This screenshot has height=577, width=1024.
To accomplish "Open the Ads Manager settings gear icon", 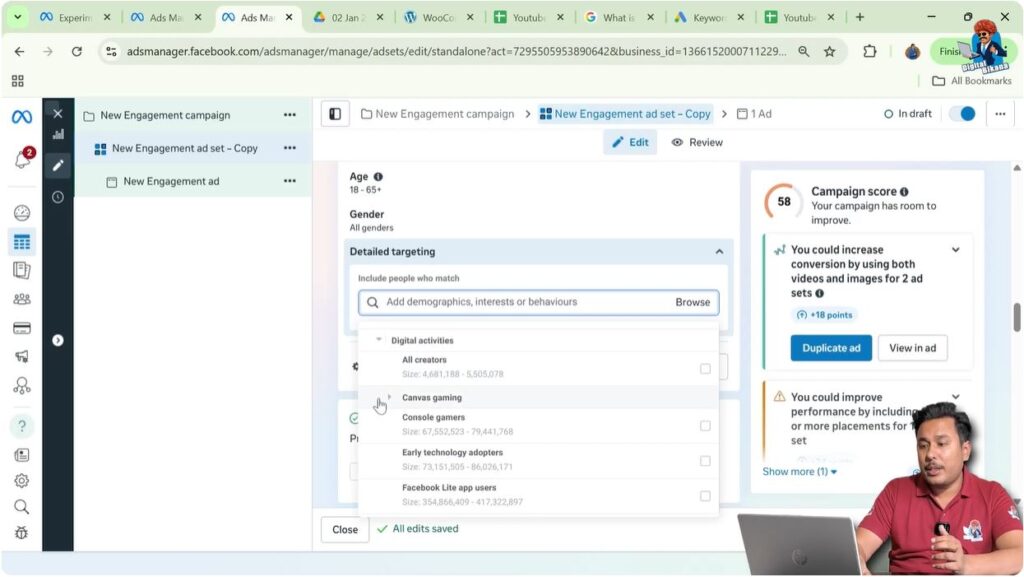I will click(x=20, y=480).
